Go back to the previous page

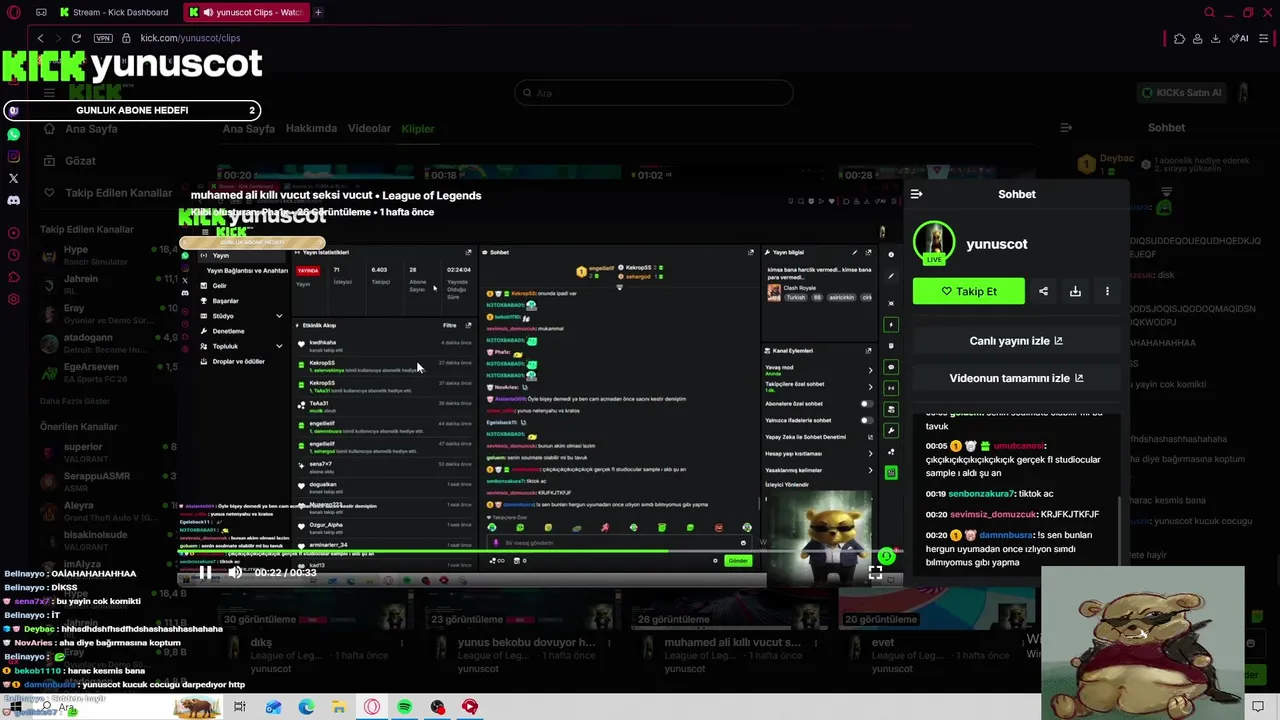click(40, 38)
